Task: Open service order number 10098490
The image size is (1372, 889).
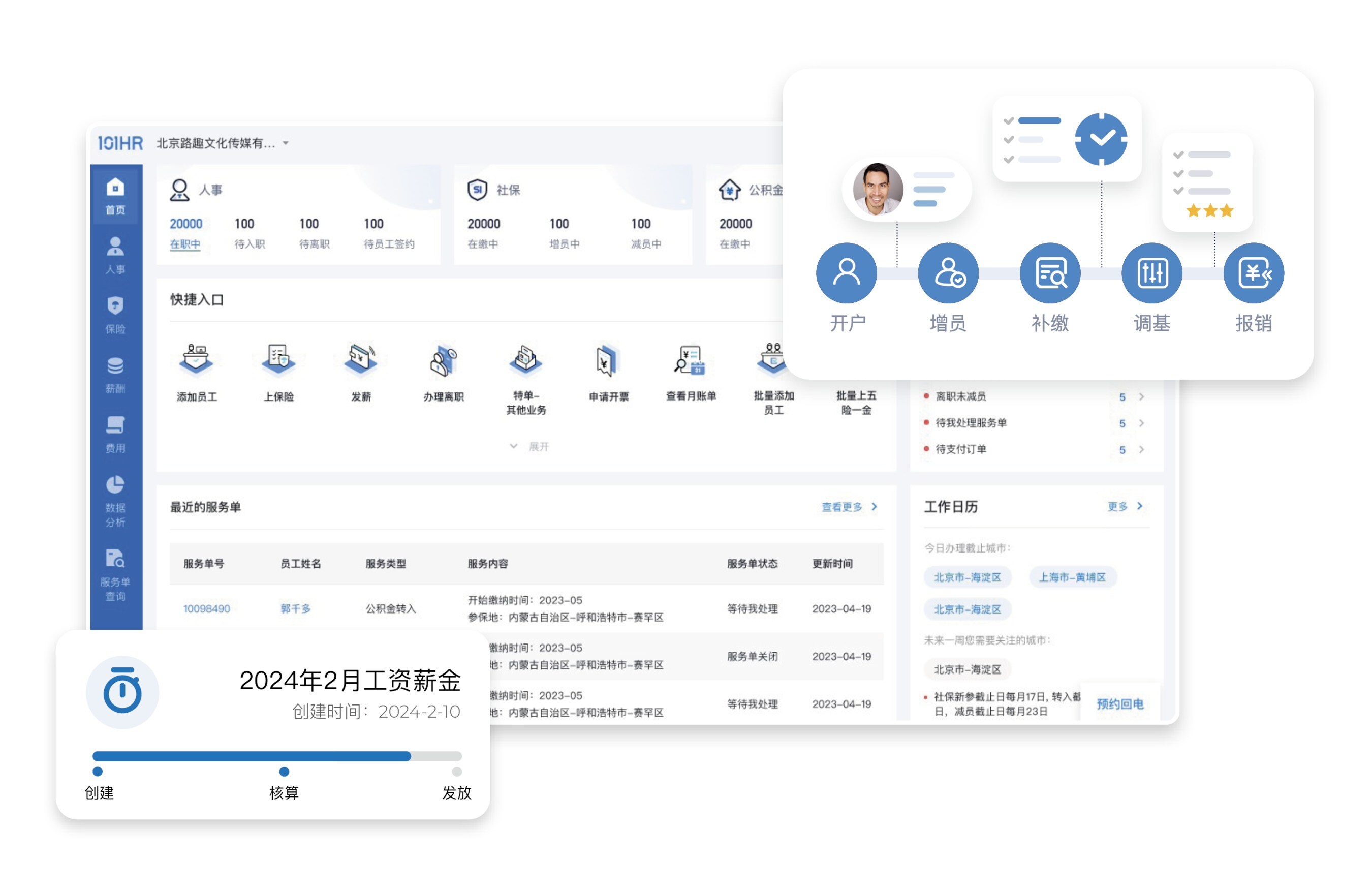Action: tap(206, 608)
